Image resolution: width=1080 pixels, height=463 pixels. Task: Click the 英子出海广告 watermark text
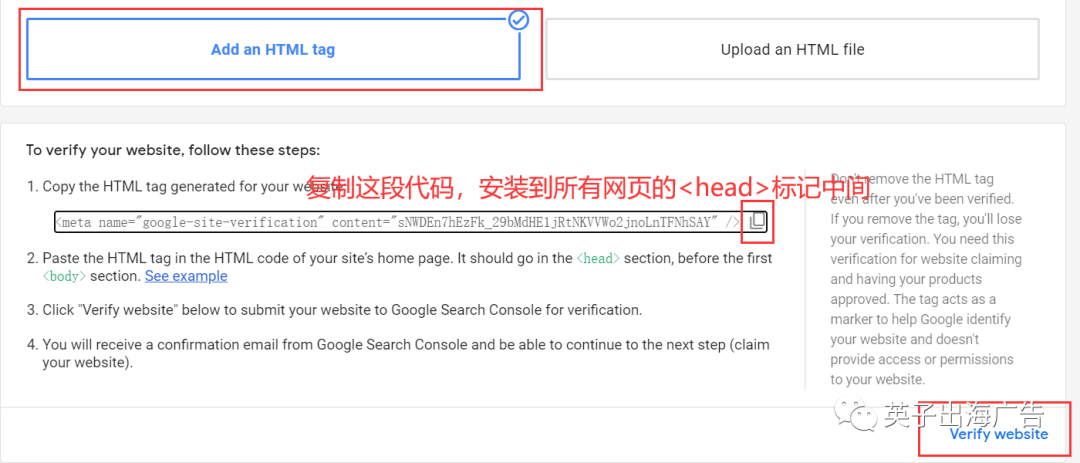(964, 415)
